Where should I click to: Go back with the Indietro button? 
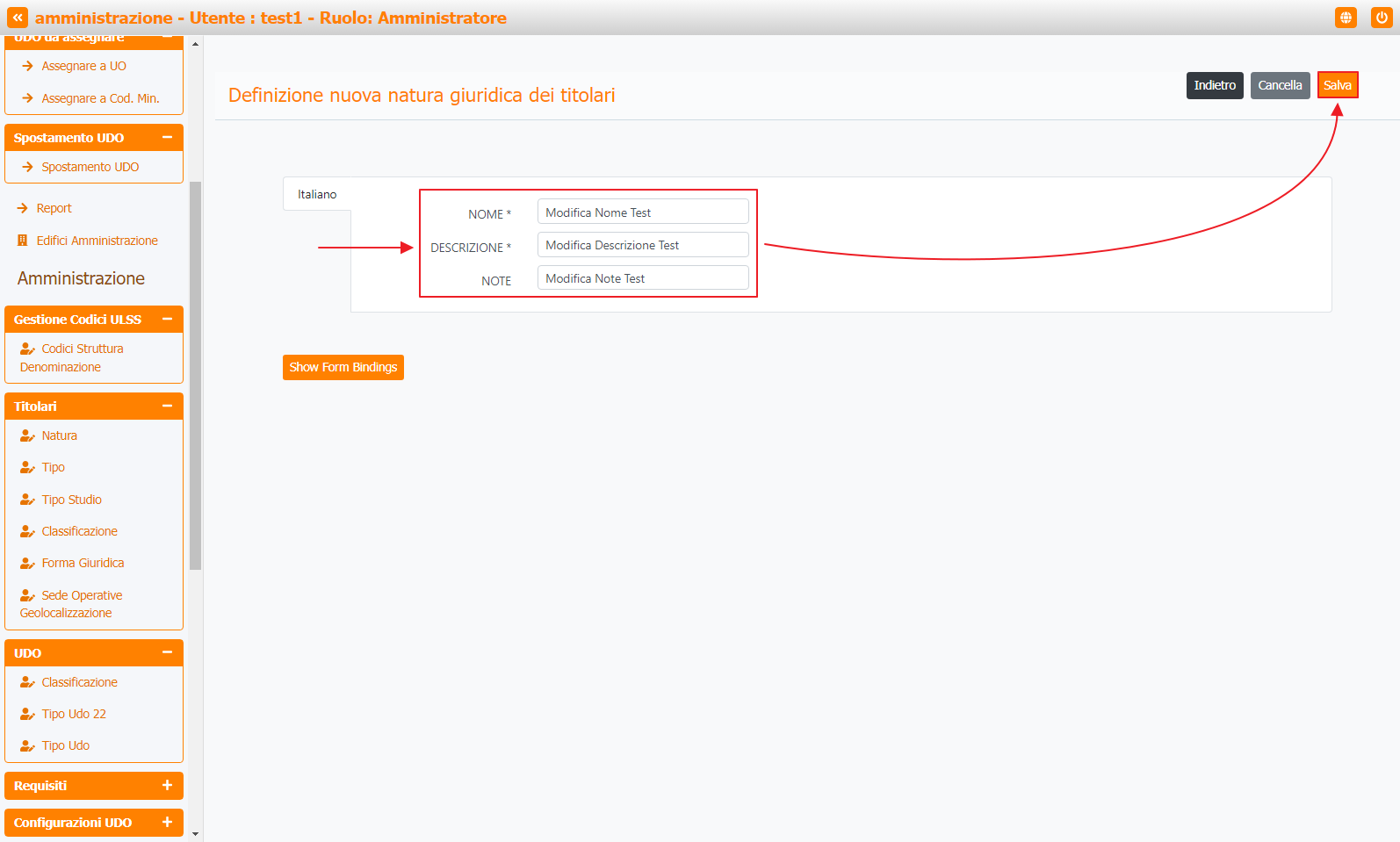tap(1214, 85)
